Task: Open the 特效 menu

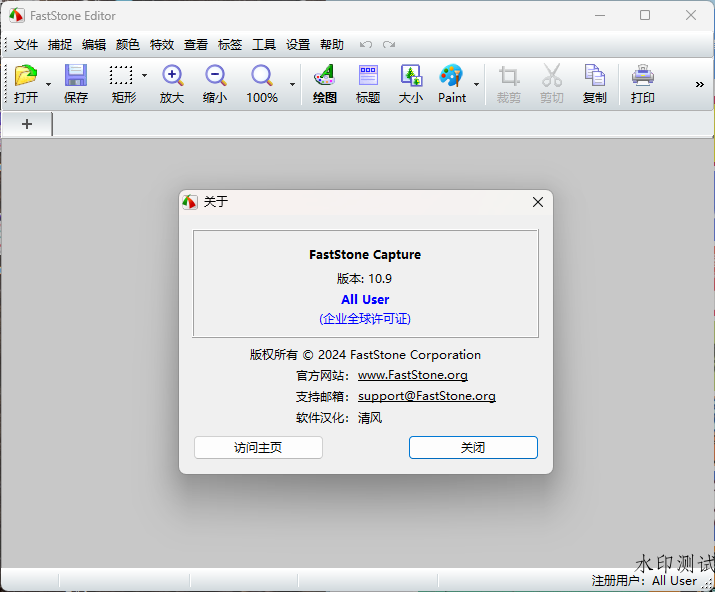Action: pos(162,45)
